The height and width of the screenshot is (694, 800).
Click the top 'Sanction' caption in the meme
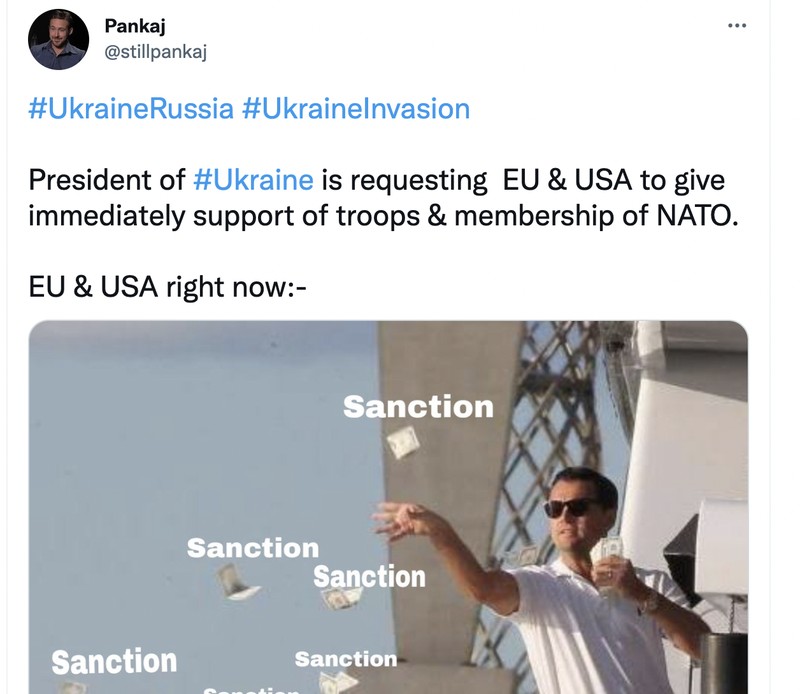(418, 407)
